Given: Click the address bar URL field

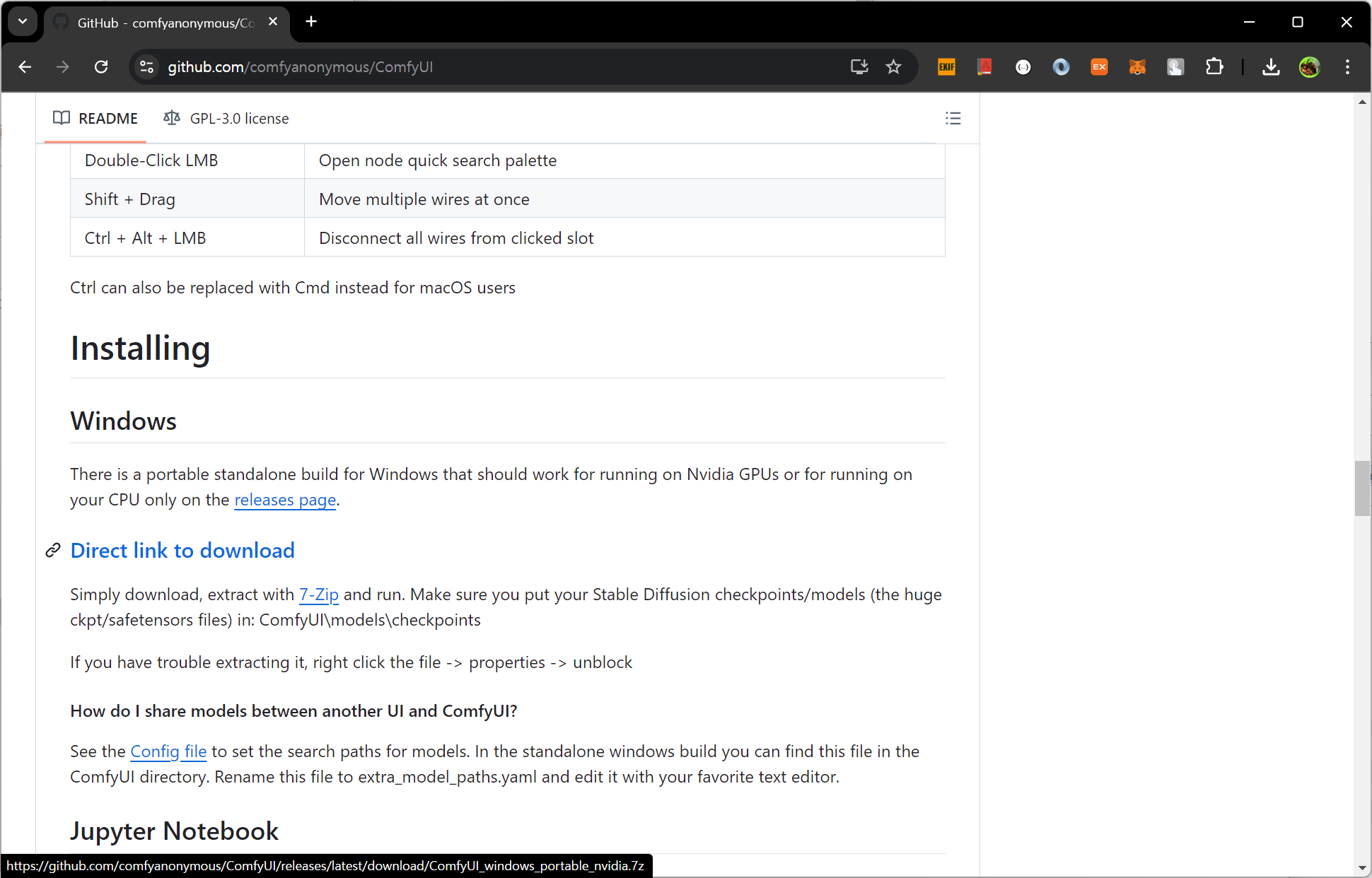Looking at the screenshot, I should (x=495, y=66).
